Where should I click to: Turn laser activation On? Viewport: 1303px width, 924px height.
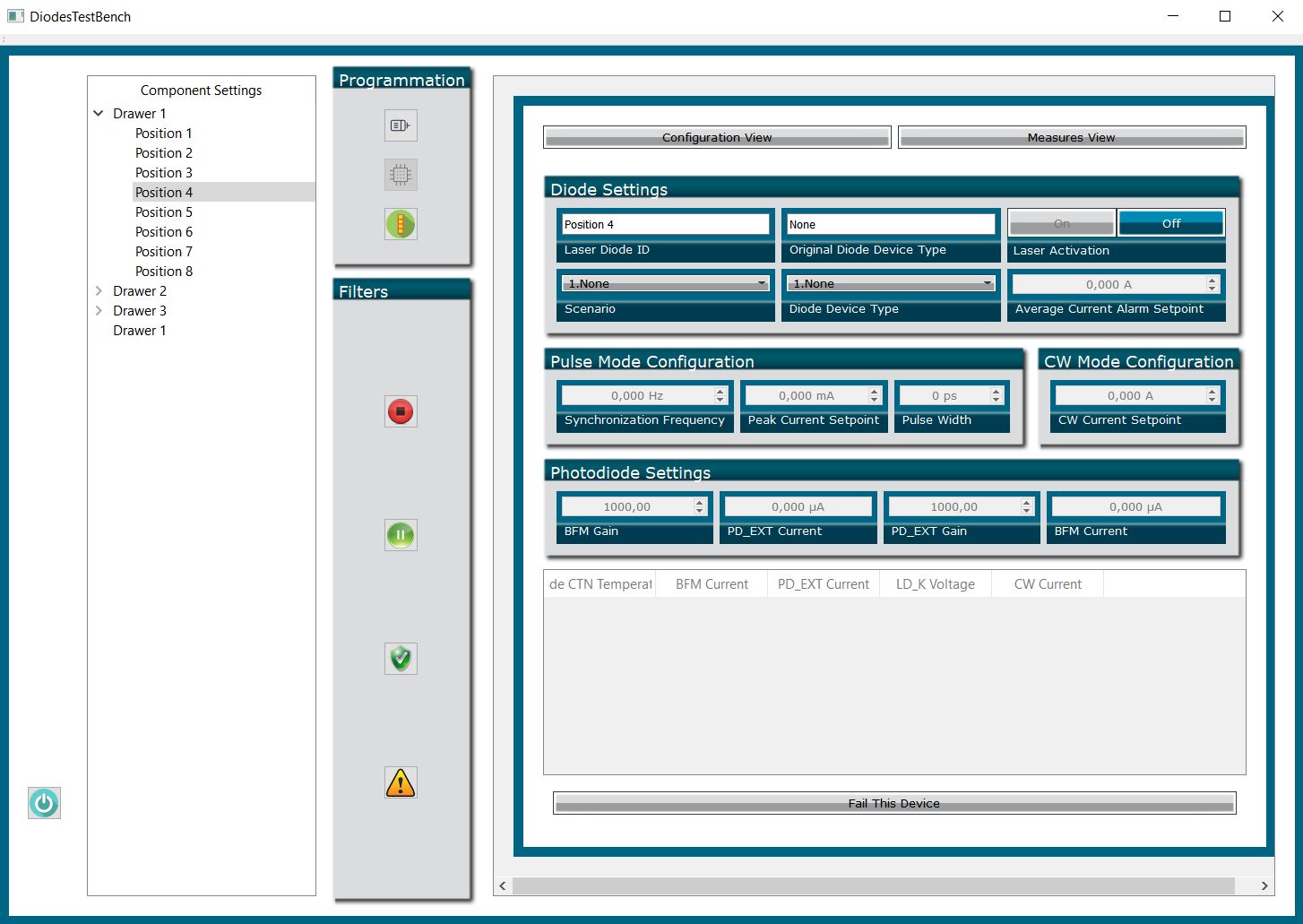[x=1061, y=223]
